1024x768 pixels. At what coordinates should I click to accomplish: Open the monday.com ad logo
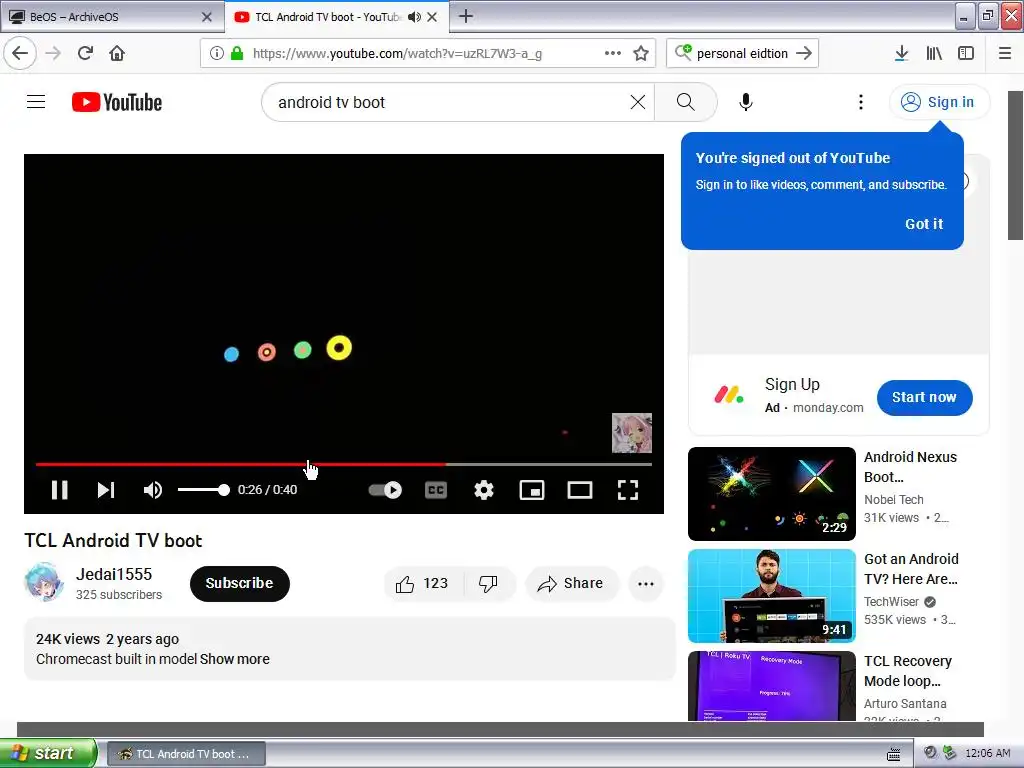click(728, 394)
